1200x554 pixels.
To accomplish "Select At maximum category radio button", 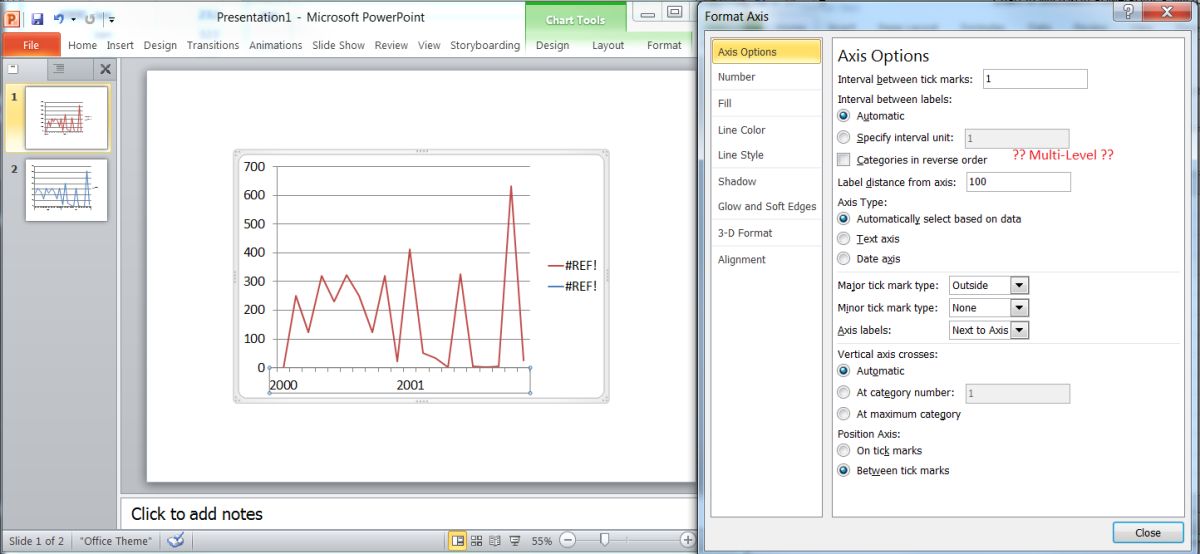I will click(844, 414).
